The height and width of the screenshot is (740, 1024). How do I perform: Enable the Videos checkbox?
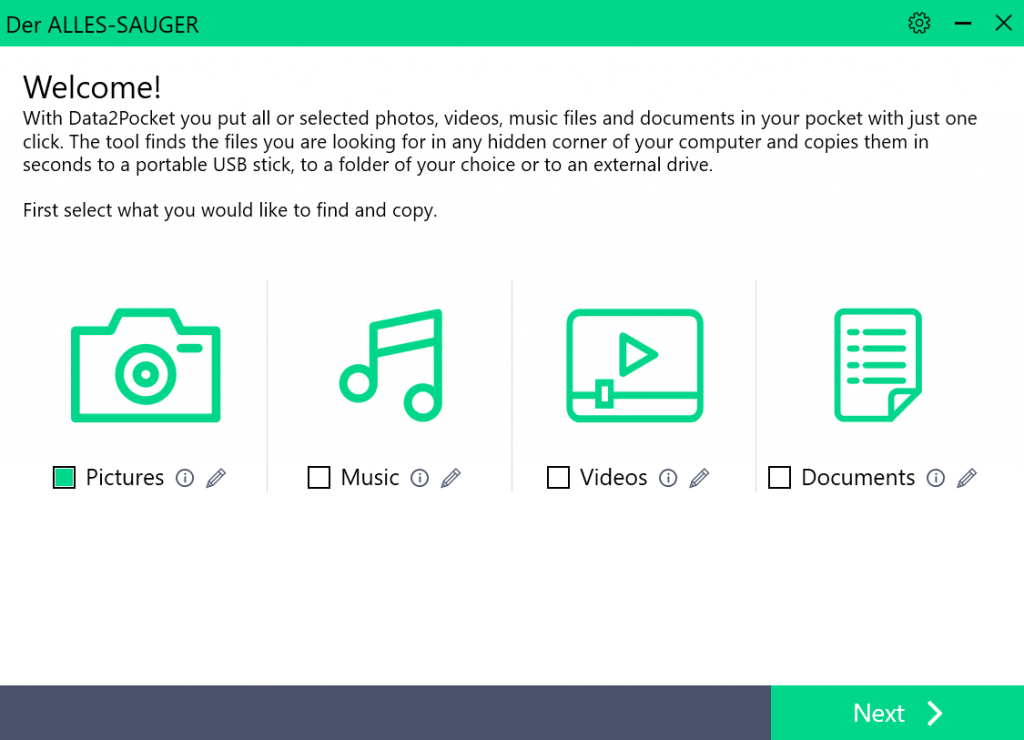pos(558,477)
